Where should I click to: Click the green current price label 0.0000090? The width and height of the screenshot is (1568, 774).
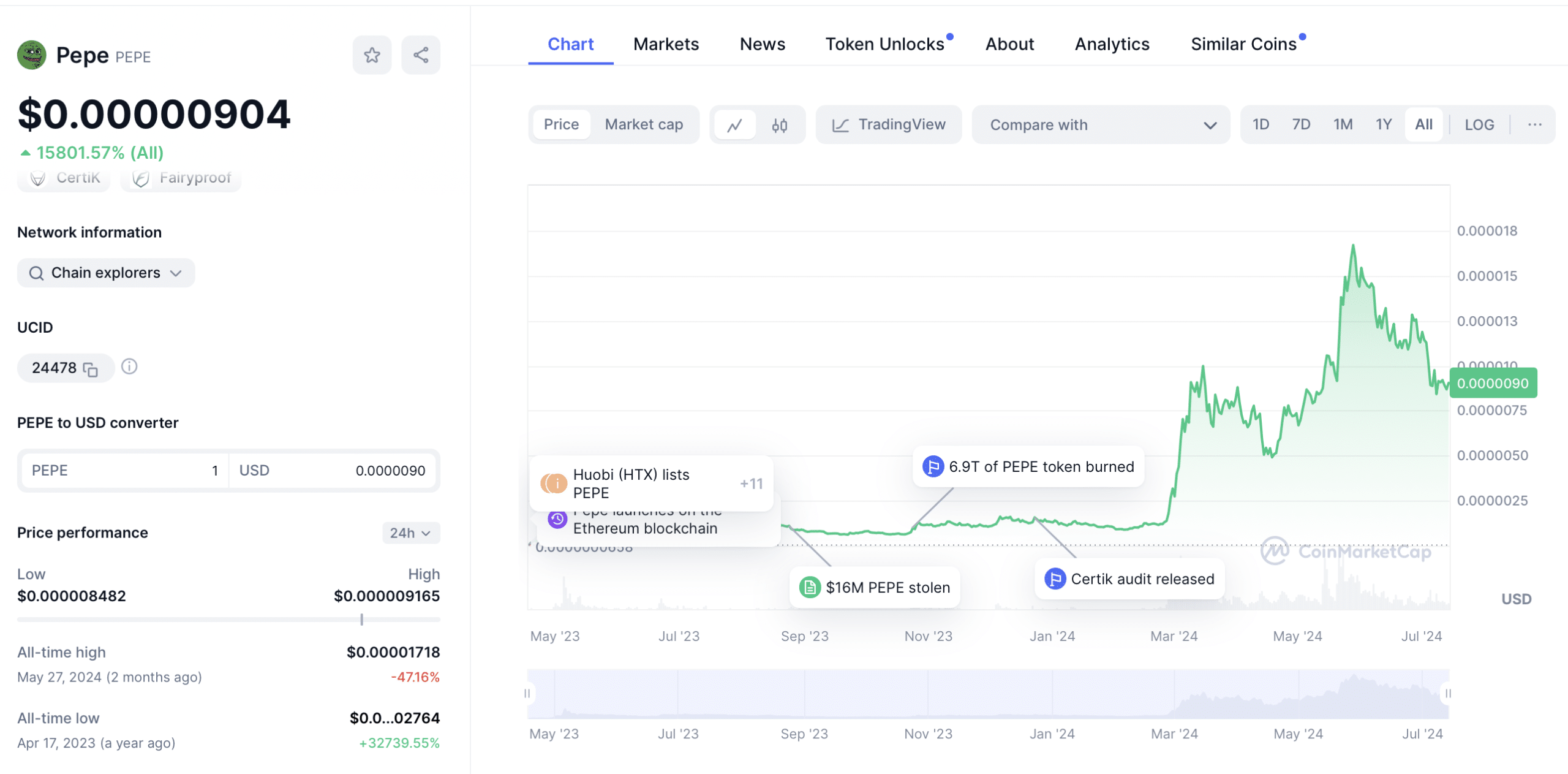1493,384
